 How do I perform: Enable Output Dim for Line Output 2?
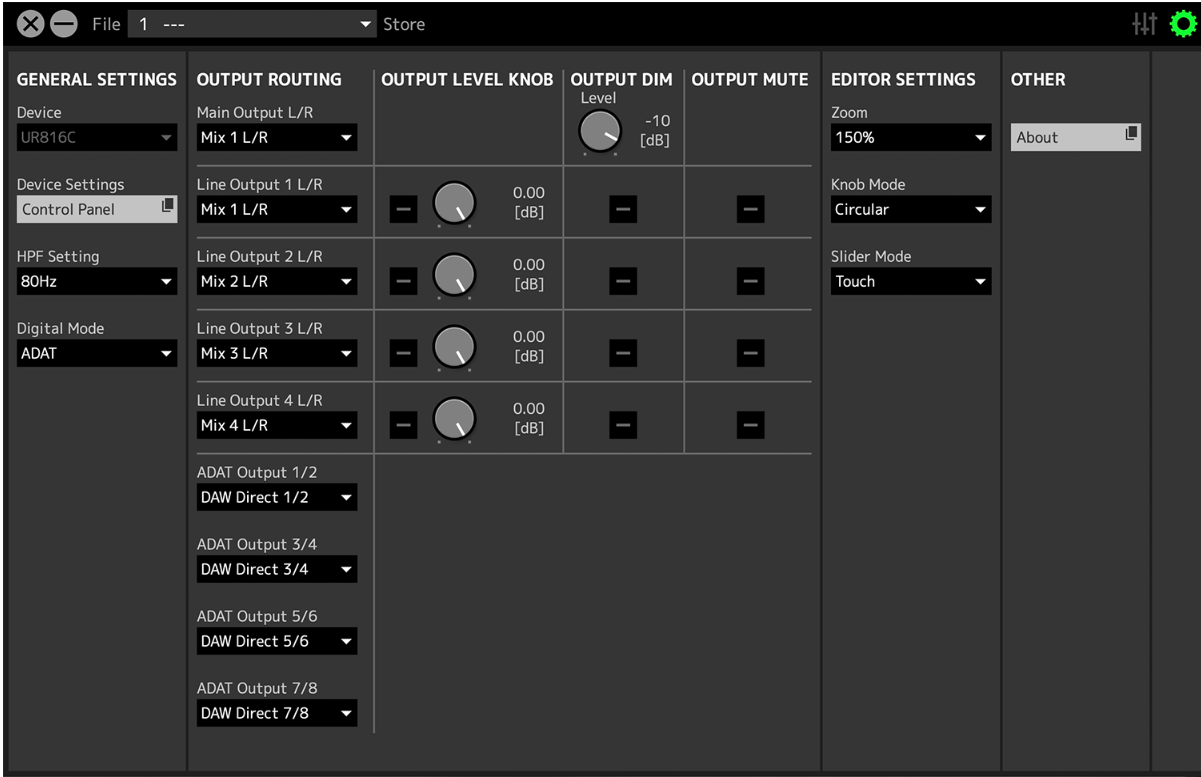[x=622, y=281]
